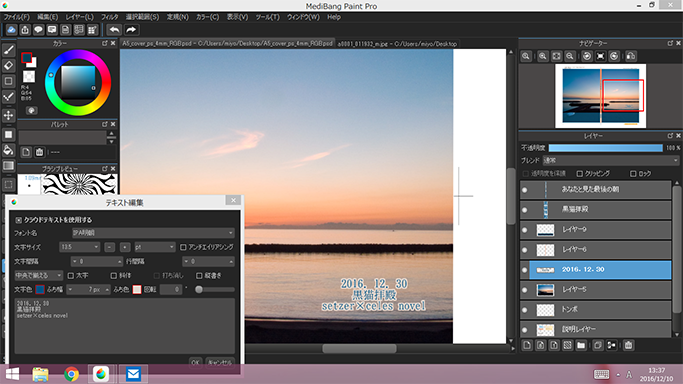This screenshot has height=384, width=683.
Task: Click the speech bubble icon in toolbar
Action: coord(38,30)
